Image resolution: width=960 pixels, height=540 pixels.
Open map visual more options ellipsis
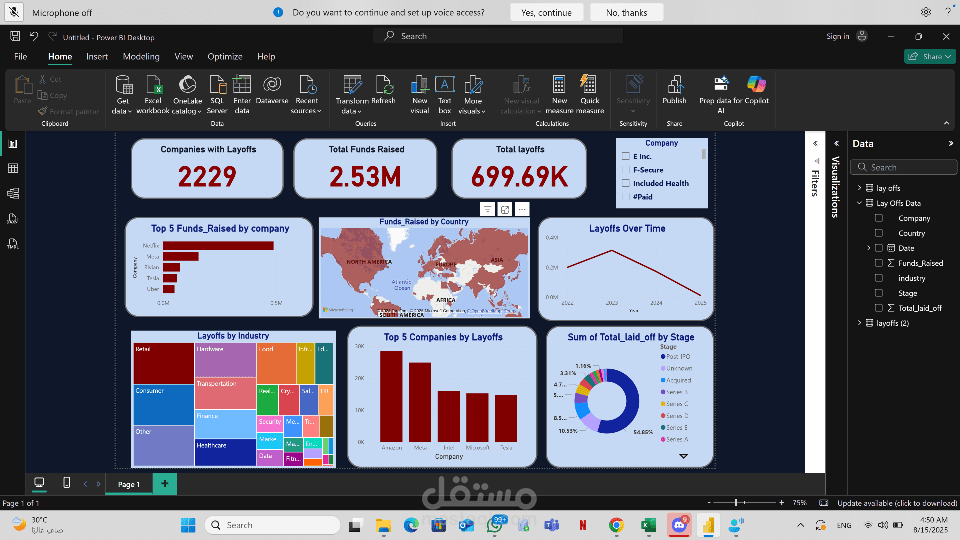(522, 209)
